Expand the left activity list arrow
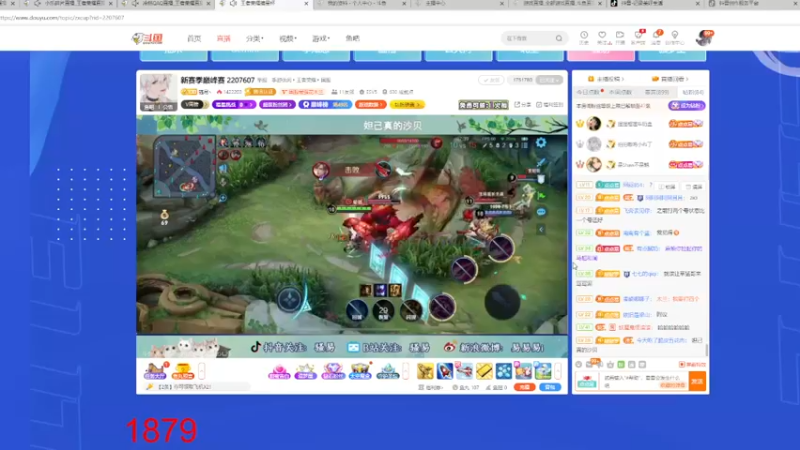This screenshot has width=800, height=450. 202,371
